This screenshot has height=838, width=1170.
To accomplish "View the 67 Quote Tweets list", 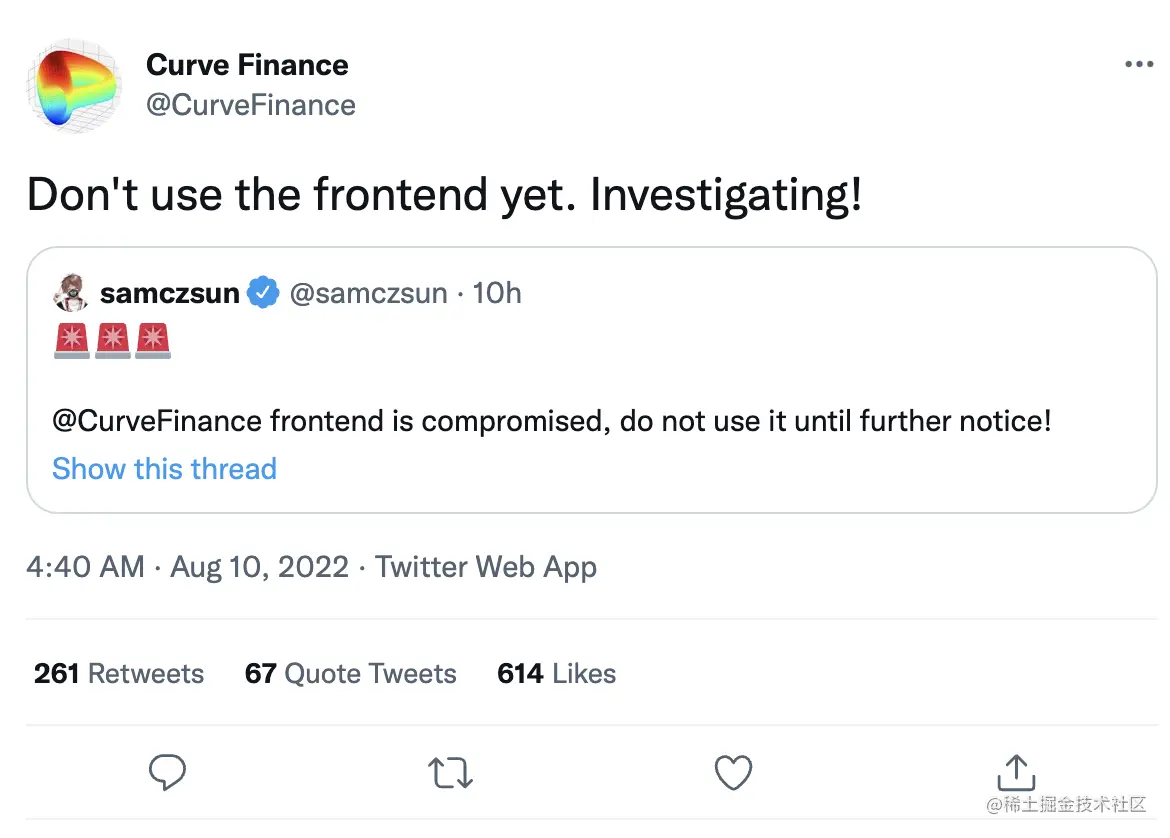I will tap(350, 674).
